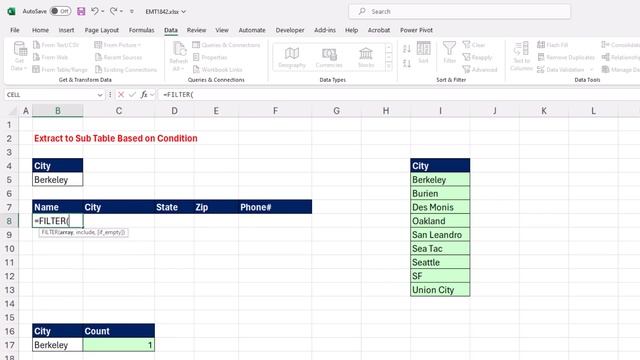Click Flash Fill icon
This screenshot has width=640, height=360.
click(541, 44)
